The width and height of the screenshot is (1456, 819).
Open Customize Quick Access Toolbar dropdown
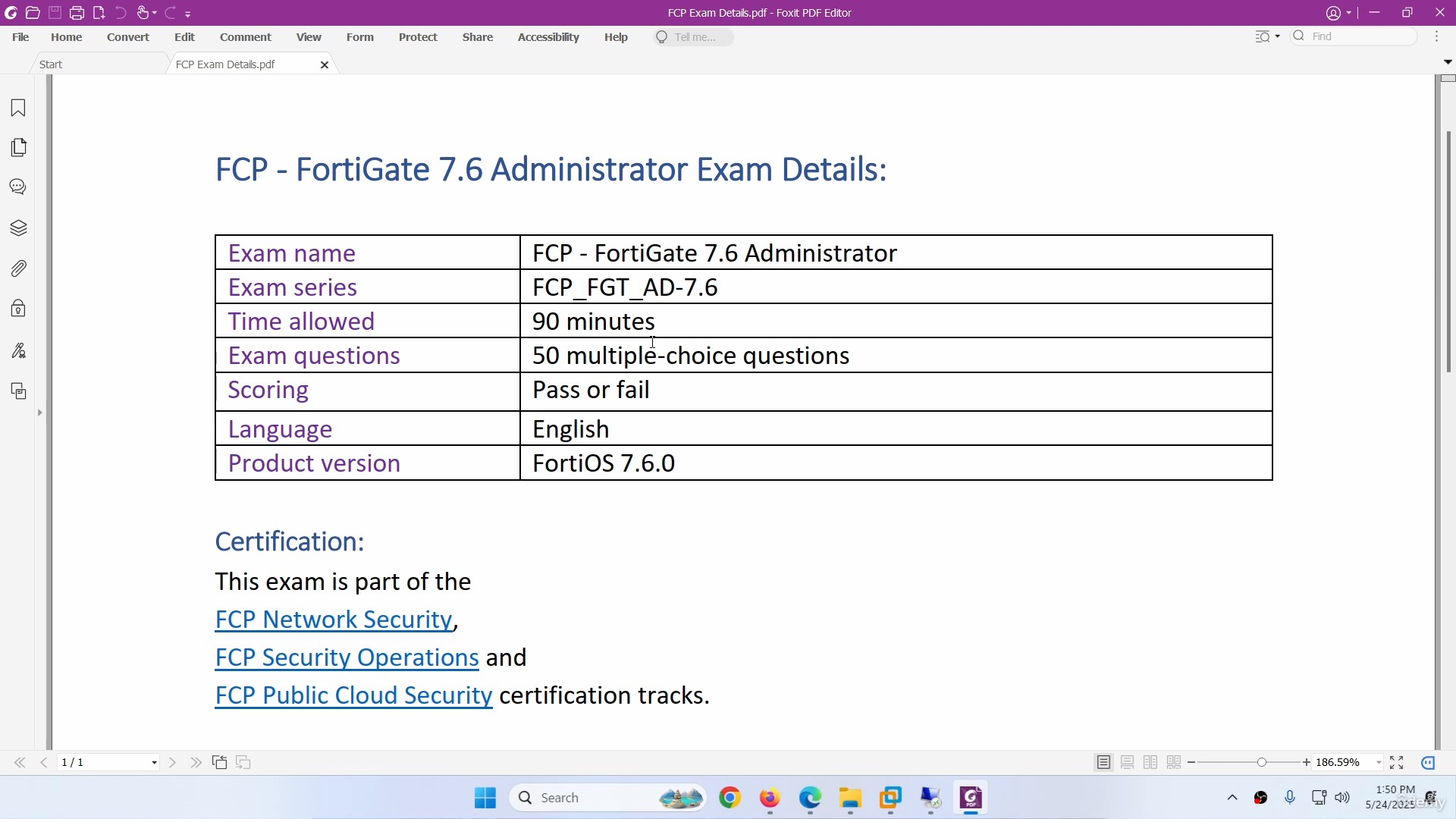pyautogui.click(x=188, y=14)
